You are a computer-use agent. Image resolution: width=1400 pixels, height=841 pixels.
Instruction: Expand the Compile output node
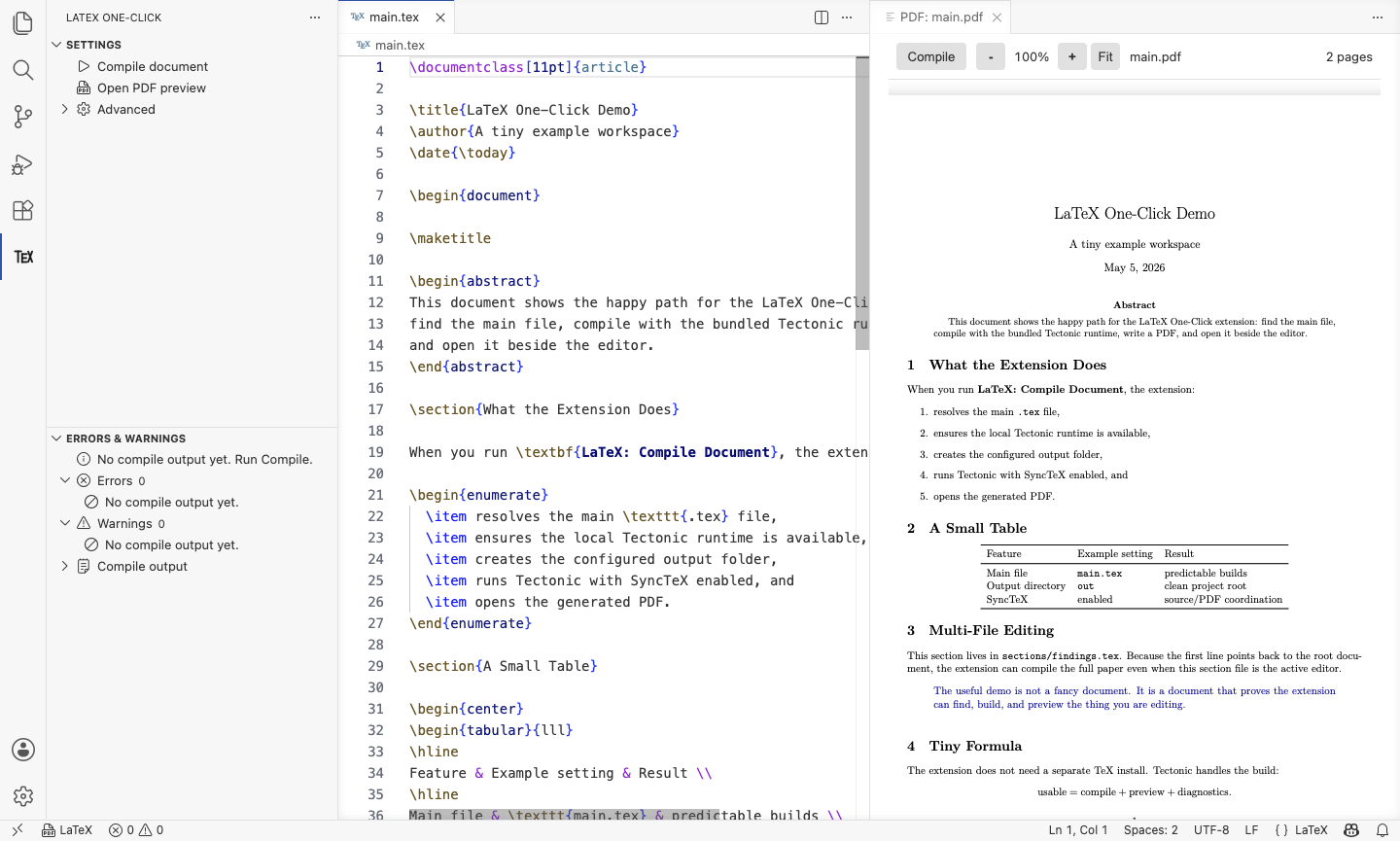coord(65,566)
